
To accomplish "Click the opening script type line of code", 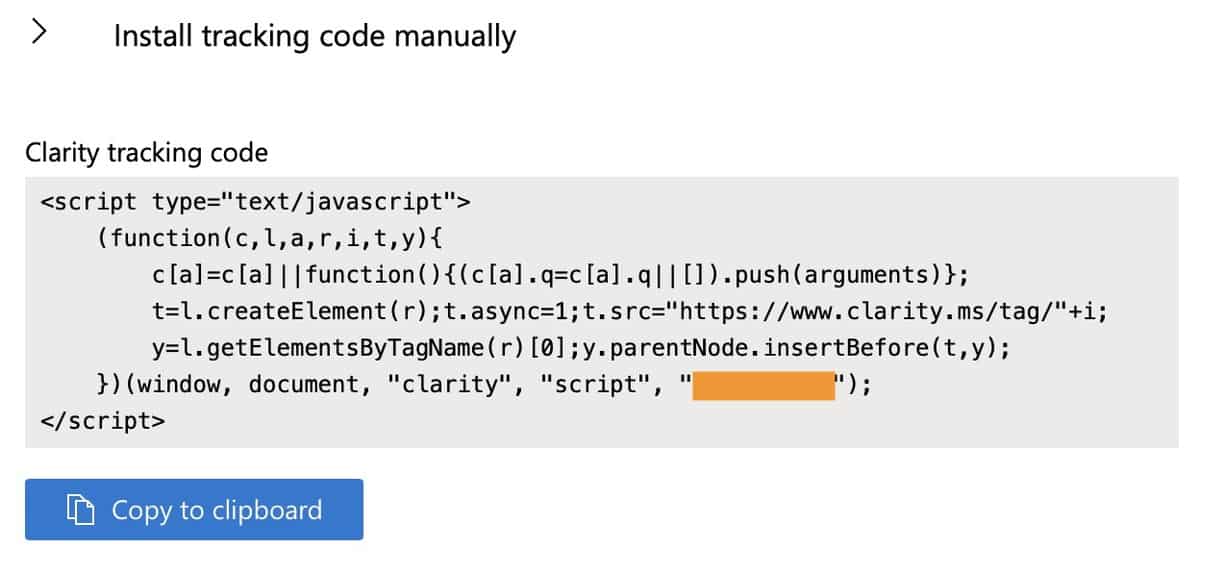I will pos(255,202).
